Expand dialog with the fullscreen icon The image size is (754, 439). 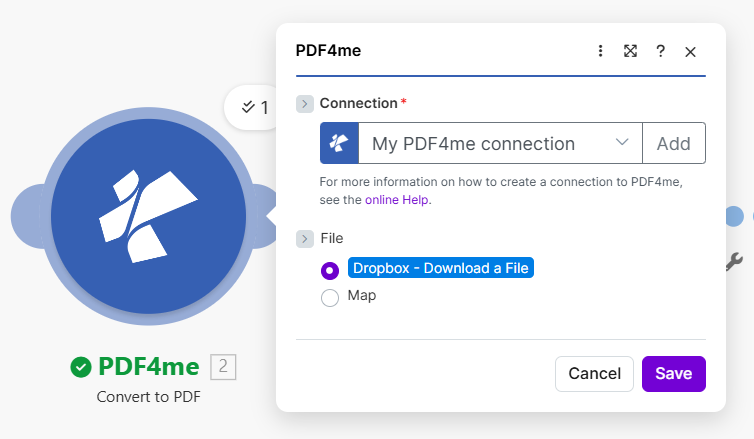pyautogui.click(x=630, y=51)
